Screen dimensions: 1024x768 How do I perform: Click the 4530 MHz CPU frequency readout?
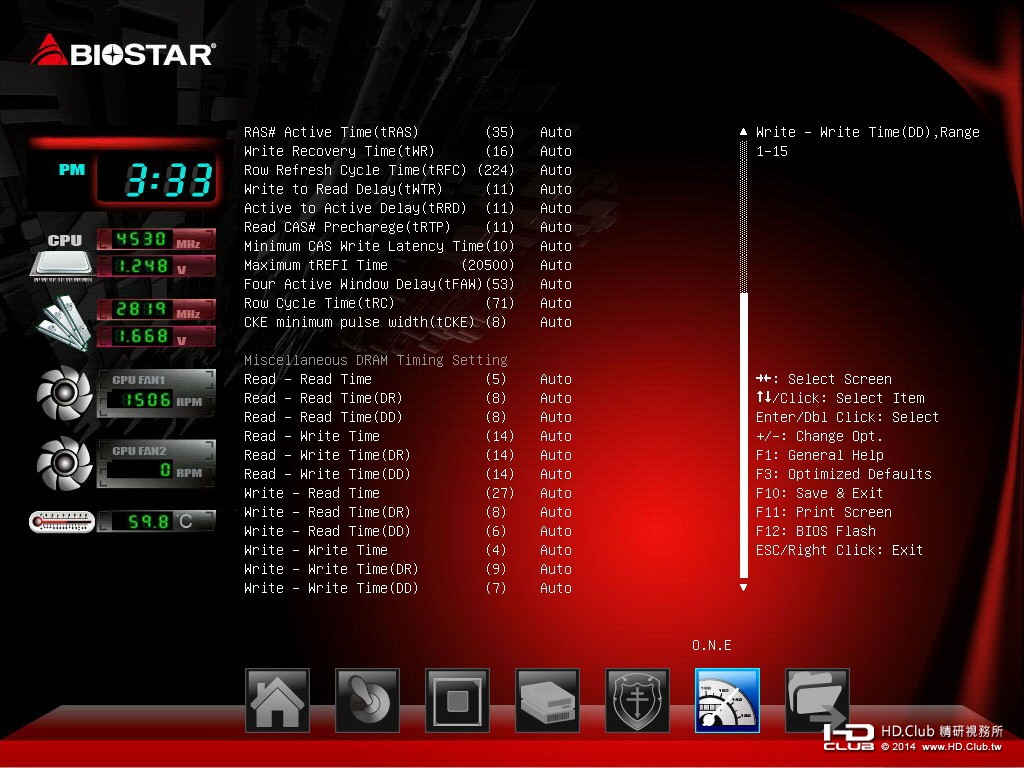click(x=157, y=240)
